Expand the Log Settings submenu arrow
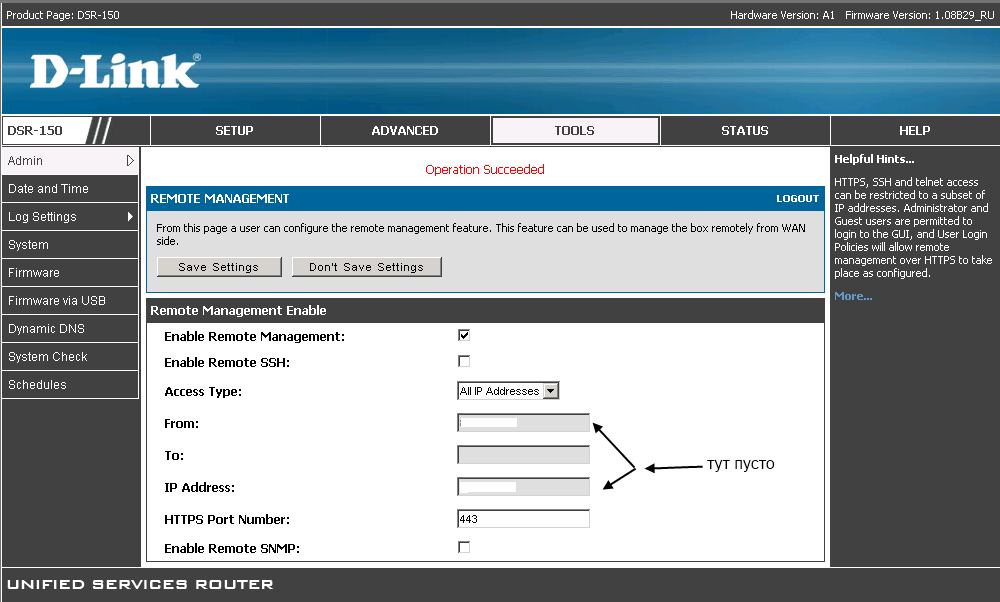 (x=130, y=216)
